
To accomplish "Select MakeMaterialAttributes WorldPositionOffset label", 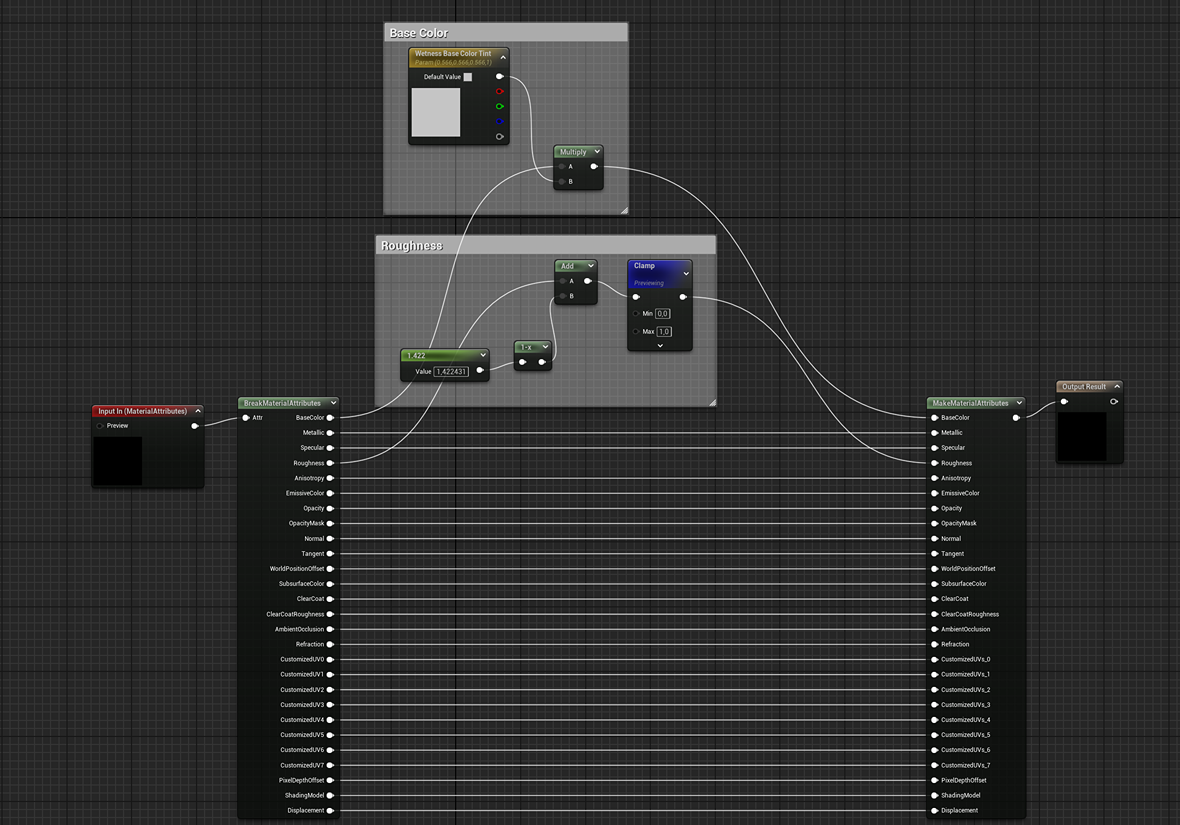I will coord(968,569).
